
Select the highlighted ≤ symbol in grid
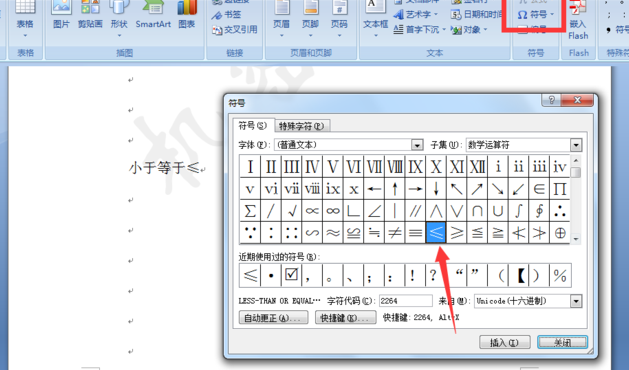point(436,233)
